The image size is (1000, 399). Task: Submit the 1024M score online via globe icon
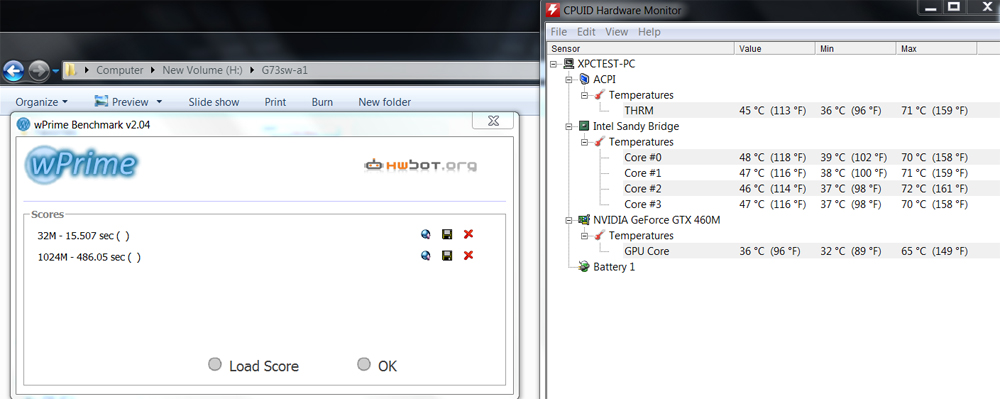(x=425, y=256)
